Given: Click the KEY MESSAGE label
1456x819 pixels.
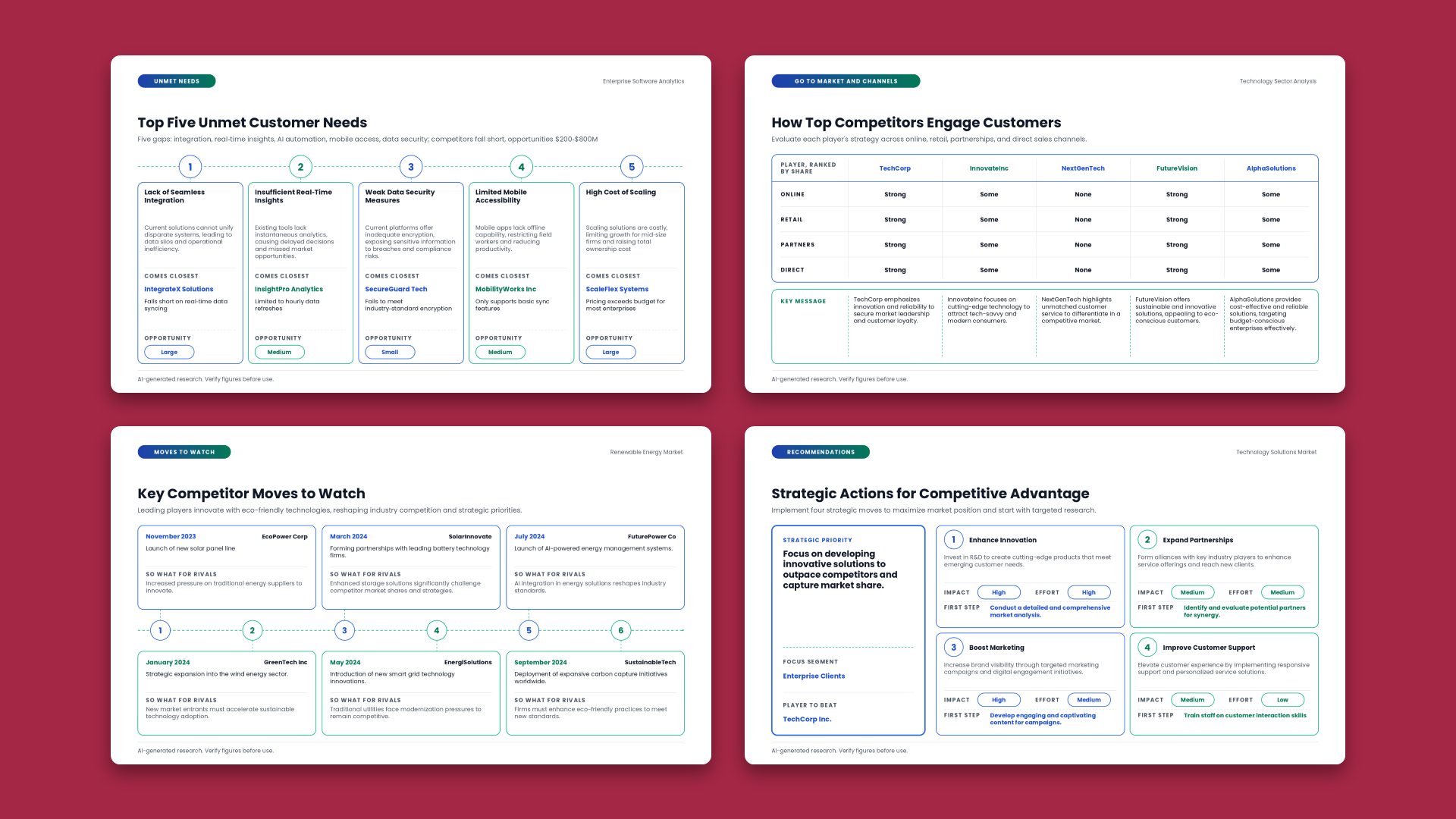Looking at the screenshot, I should [x=803, y=301].
